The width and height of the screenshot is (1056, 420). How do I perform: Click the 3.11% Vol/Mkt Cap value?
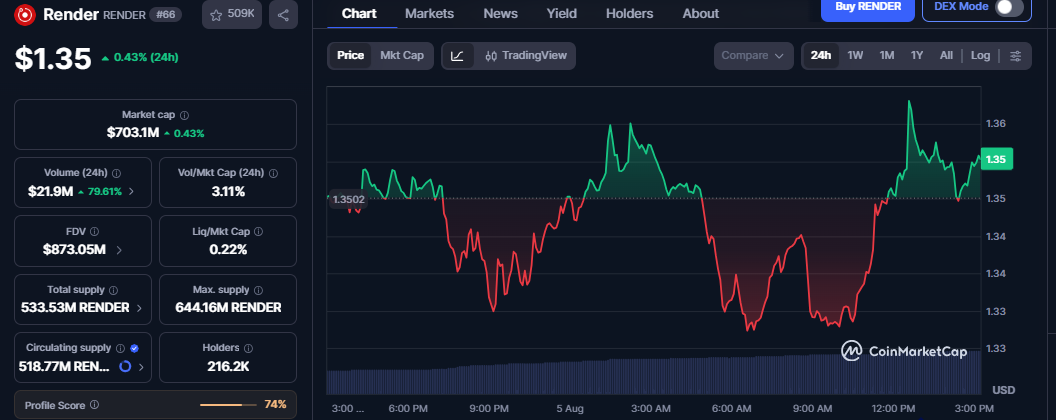[228, 192]
